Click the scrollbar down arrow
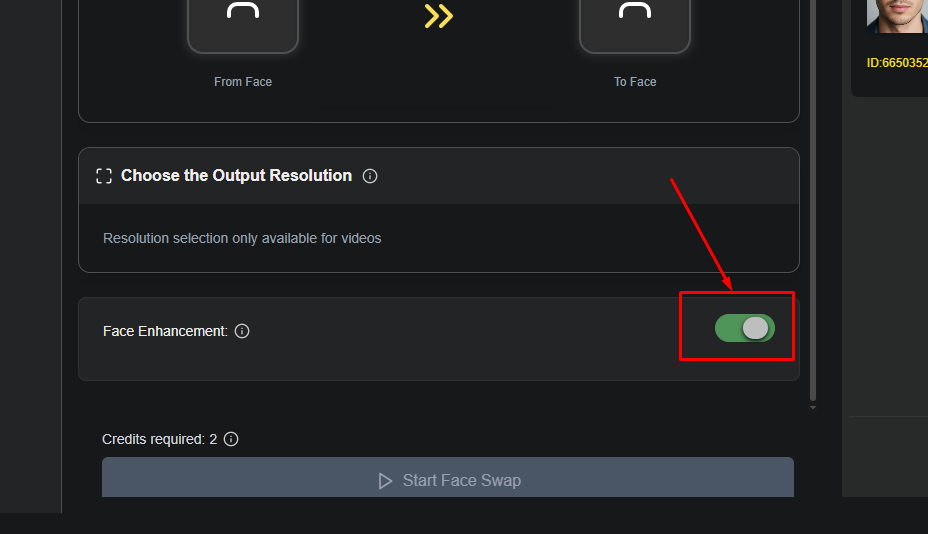The image size is (928, 534). tap(813, 407)
